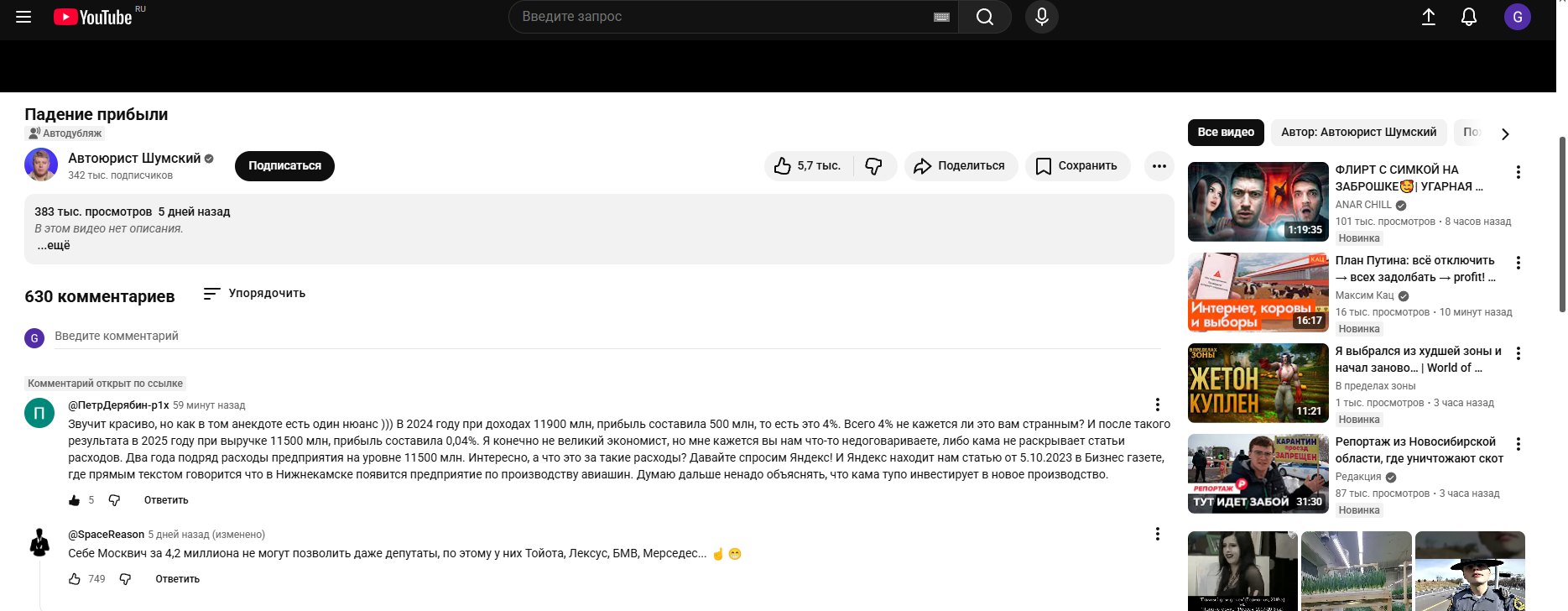
Task: Open the upload video icon
Action: tap(1428, 17)
